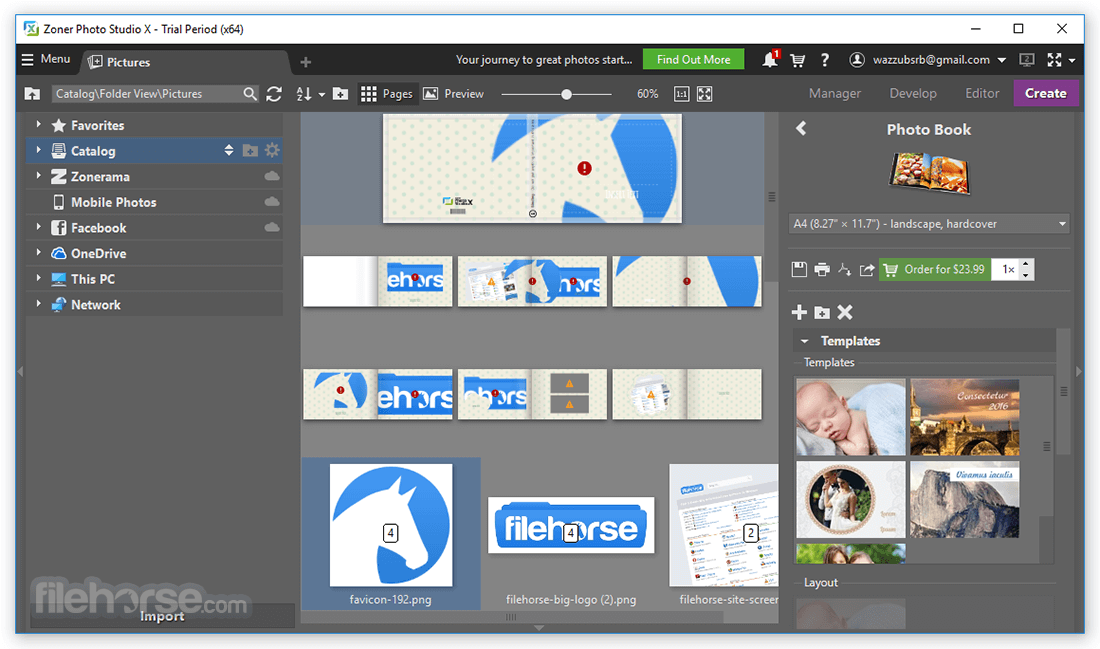Expand the Zonerama tree node
This screenshot has height=649, width=1100.
pos(39,175)
